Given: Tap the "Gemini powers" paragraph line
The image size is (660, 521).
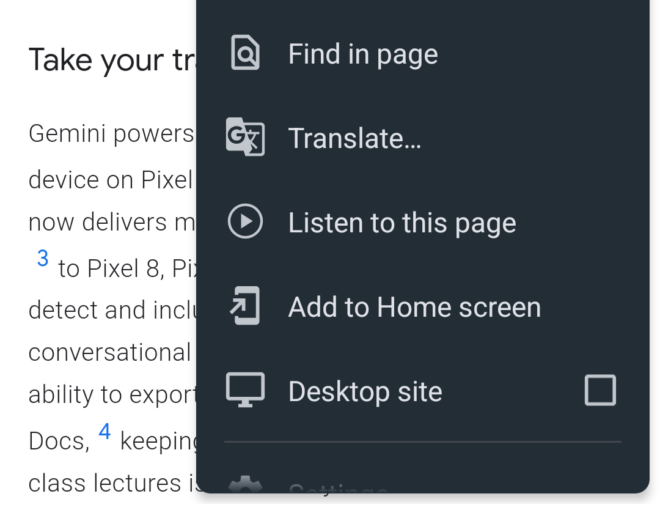Looking at the screenshot, I should click(110, 133).
